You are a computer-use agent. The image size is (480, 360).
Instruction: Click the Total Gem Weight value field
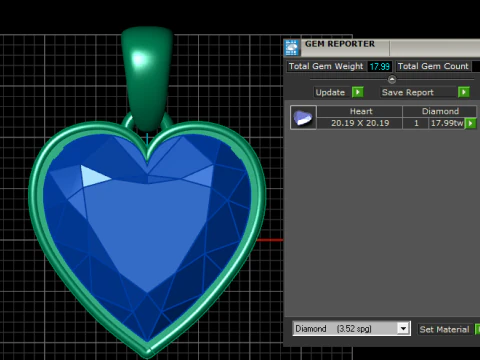[380, 66]
